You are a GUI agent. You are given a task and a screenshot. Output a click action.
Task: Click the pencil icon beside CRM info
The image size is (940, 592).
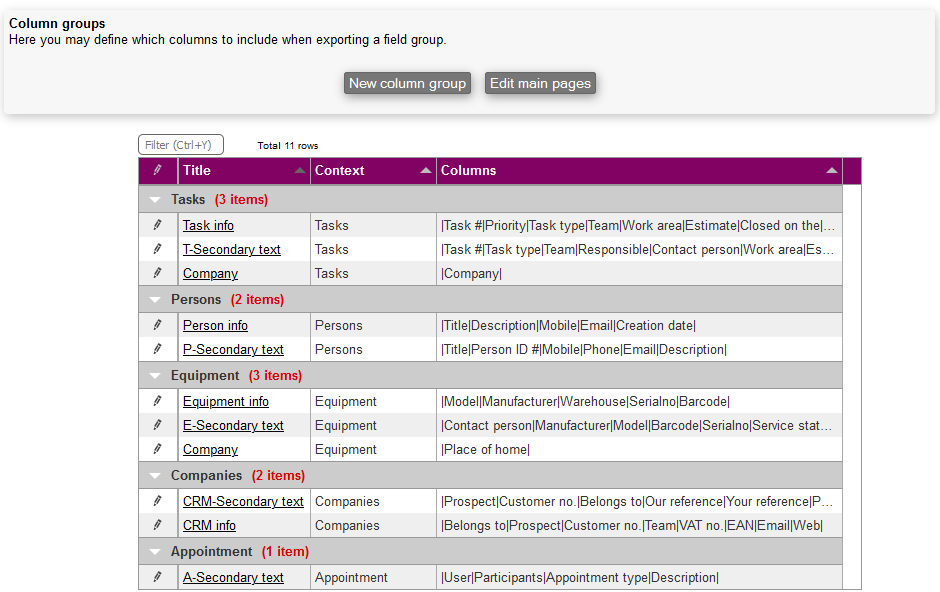click(157, 525)
